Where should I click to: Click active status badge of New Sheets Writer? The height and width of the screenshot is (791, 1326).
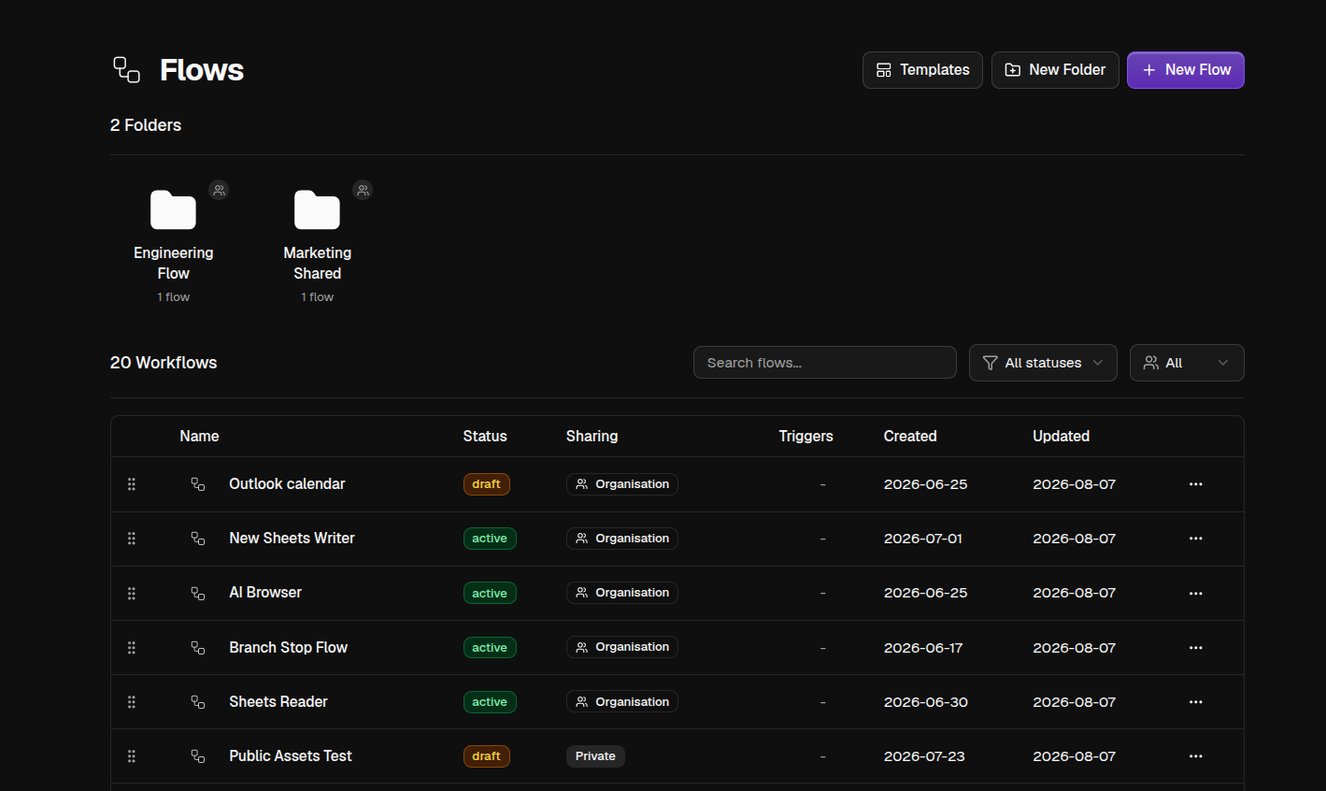(x=490, y=538)
